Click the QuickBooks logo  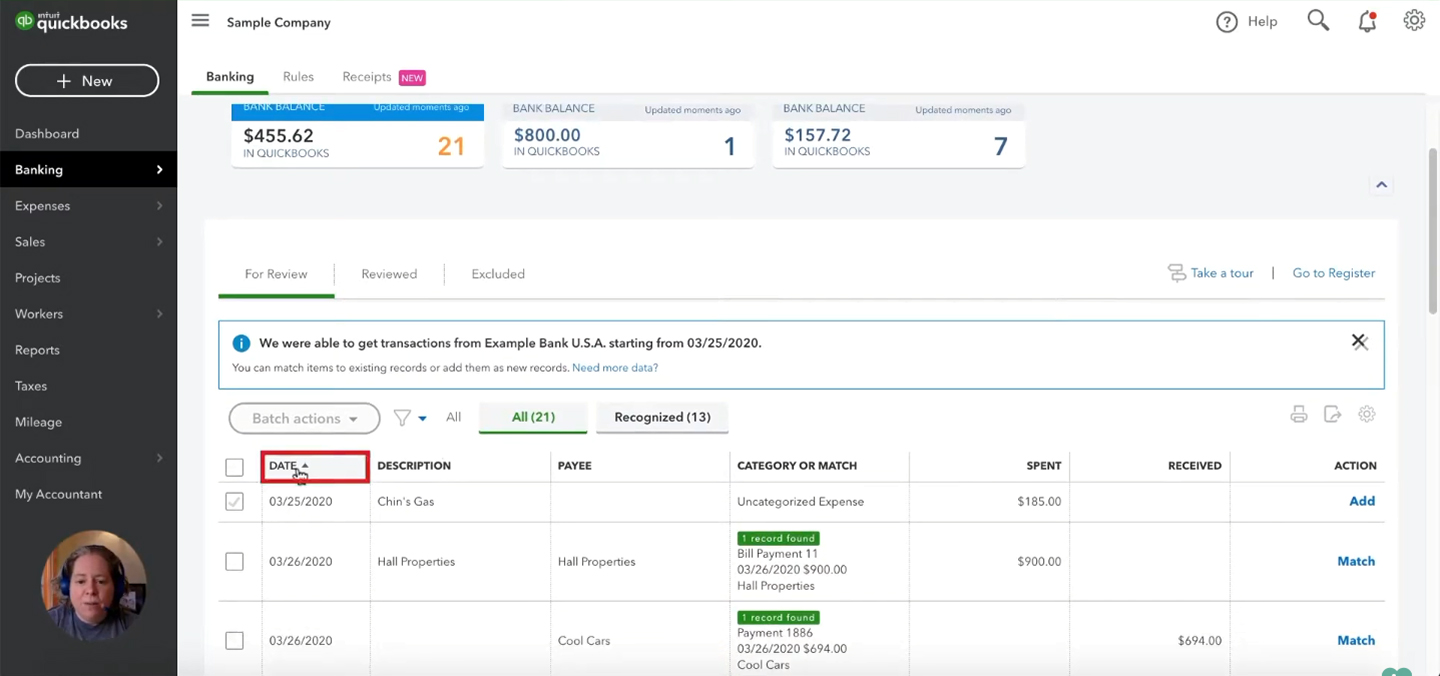[72, 22]
